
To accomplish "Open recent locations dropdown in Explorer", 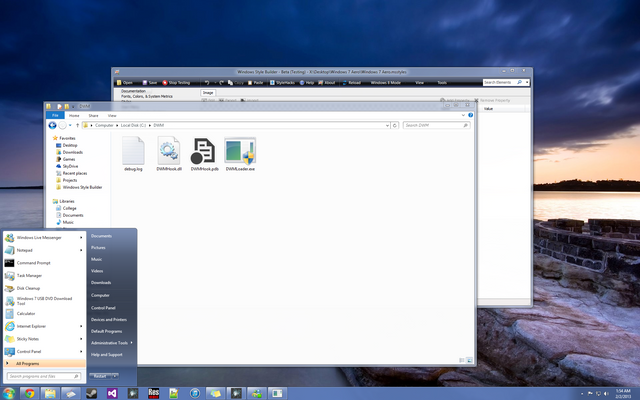I will 70,125.
